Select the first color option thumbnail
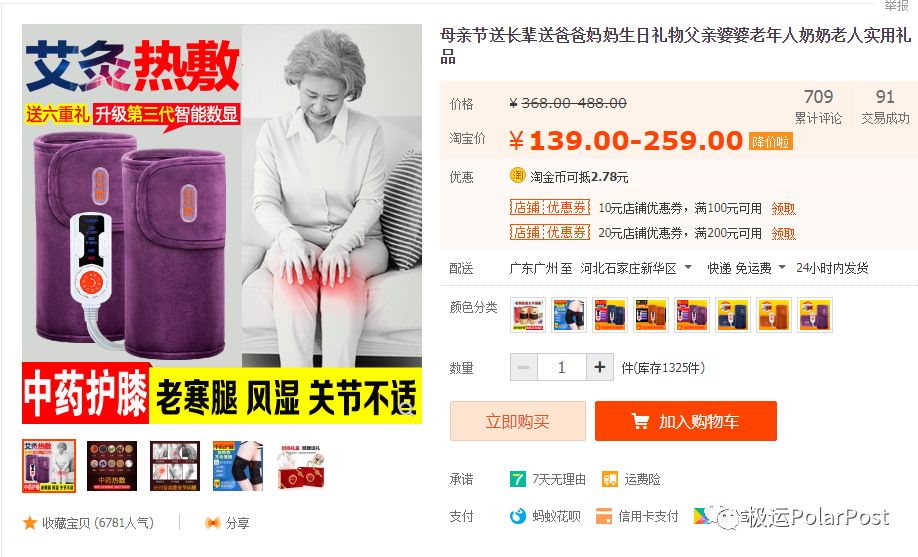The height and width of the screenshot is (557, 918). click(x=527, y=315)
